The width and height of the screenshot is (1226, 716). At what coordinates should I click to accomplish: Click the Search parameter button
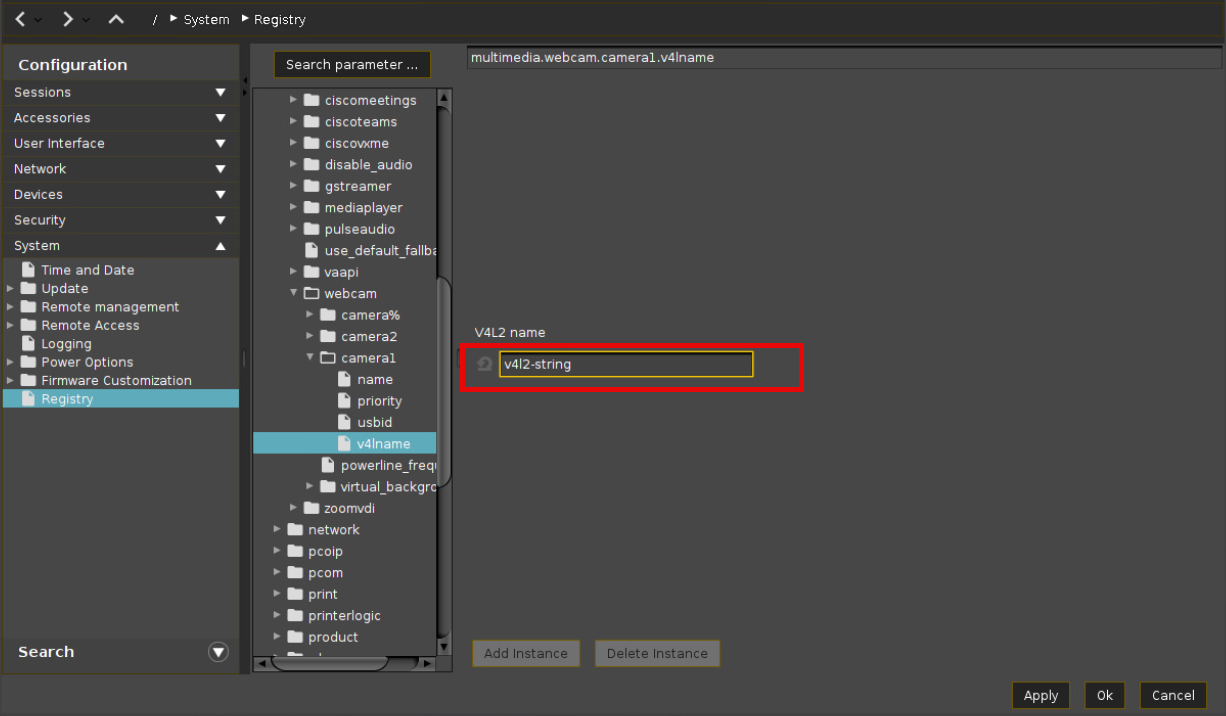point(352,65)
